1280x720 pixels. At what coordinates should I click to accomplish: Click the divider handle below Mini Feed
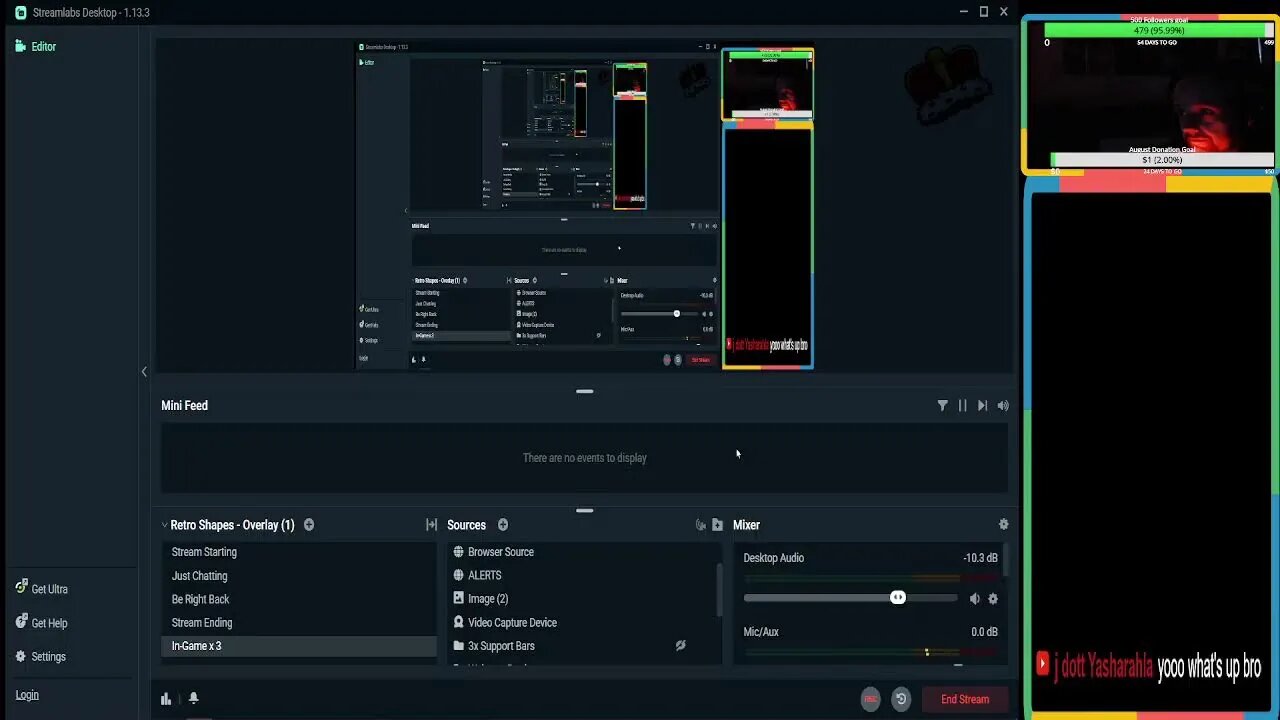click(585, 510)
